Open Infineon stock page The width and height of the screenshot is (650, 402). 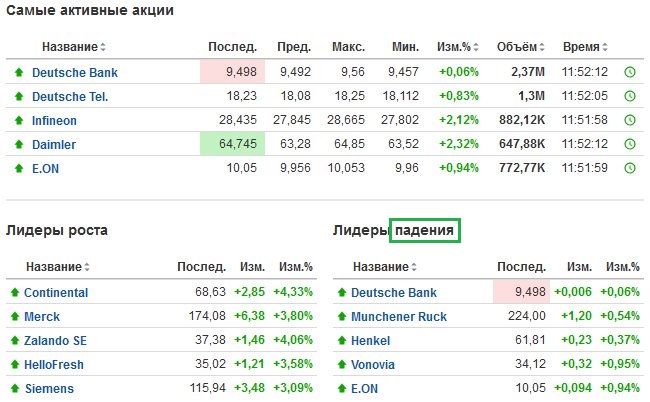[54, 121]
